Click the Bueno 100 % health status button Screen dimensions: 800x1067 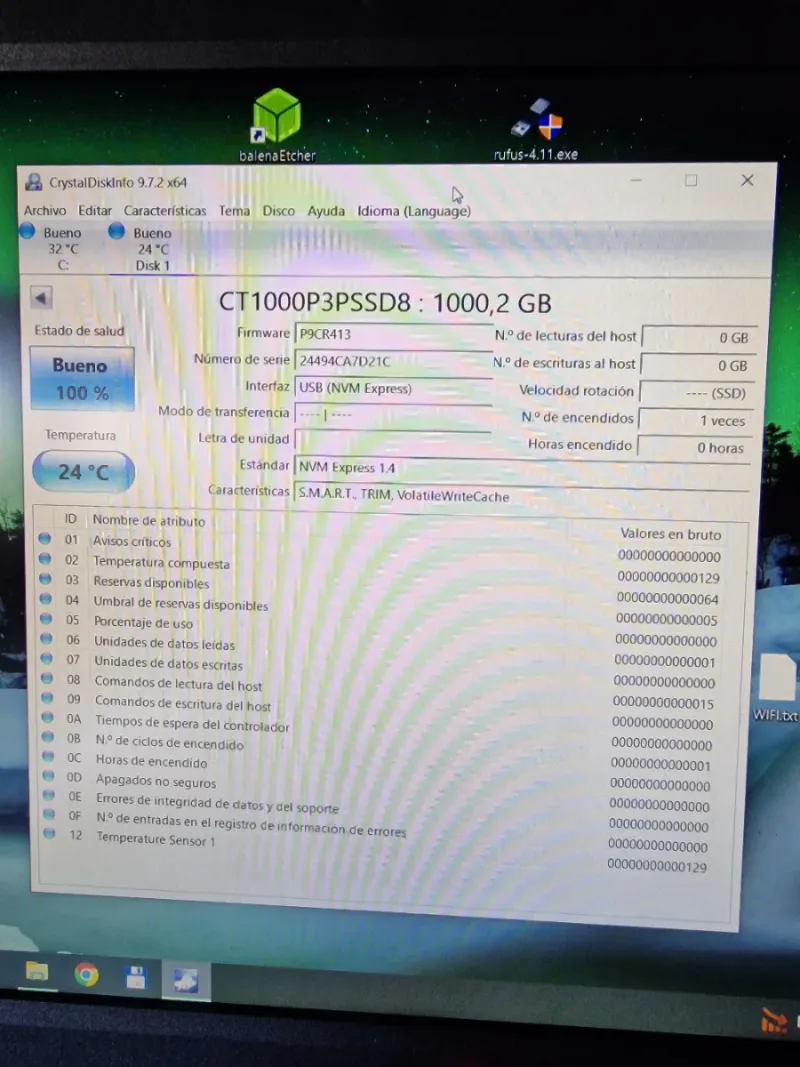82,378
